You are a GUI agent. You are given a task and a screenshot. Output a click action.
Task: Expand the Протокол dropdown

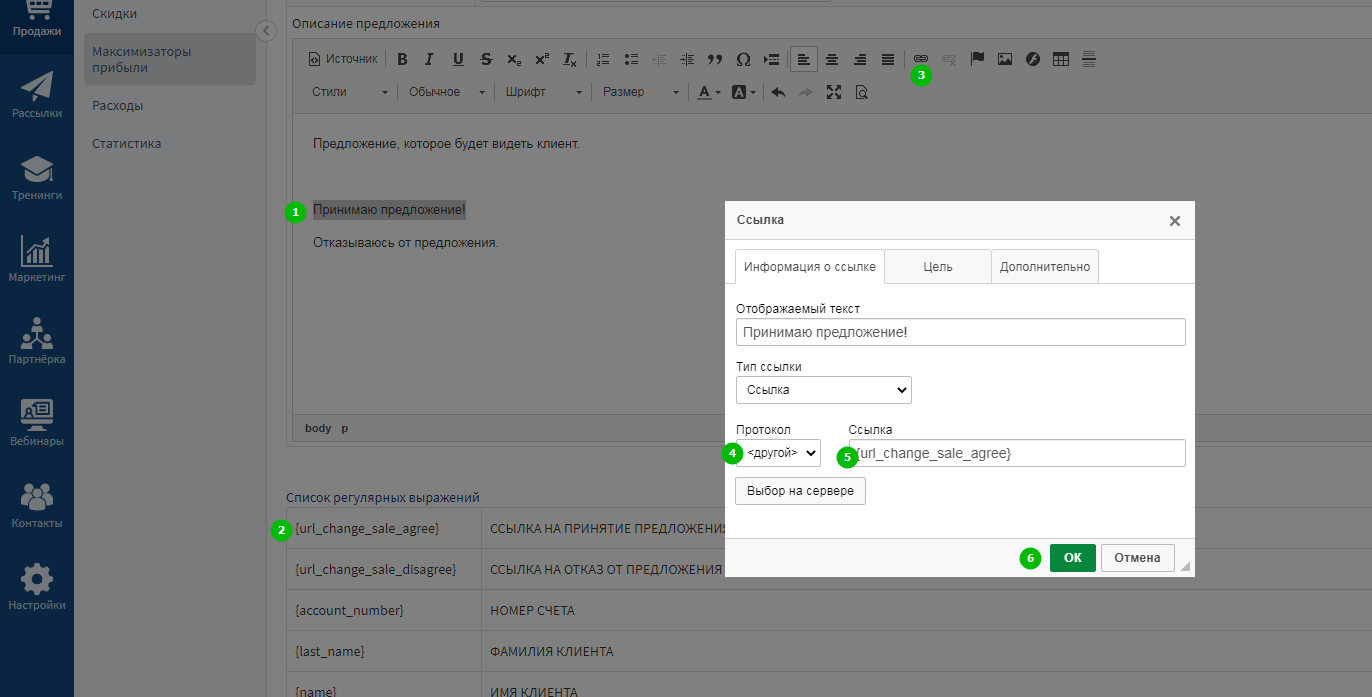click(778, 453)
